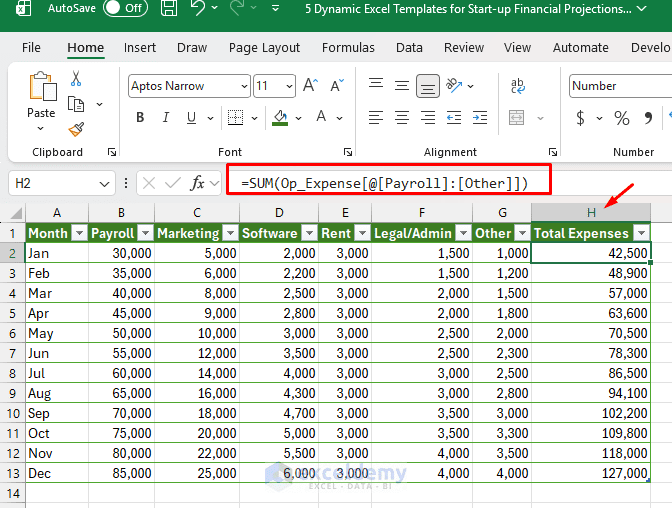
Task: Toggle the AutoSave switch
Action: coord(125,8)
